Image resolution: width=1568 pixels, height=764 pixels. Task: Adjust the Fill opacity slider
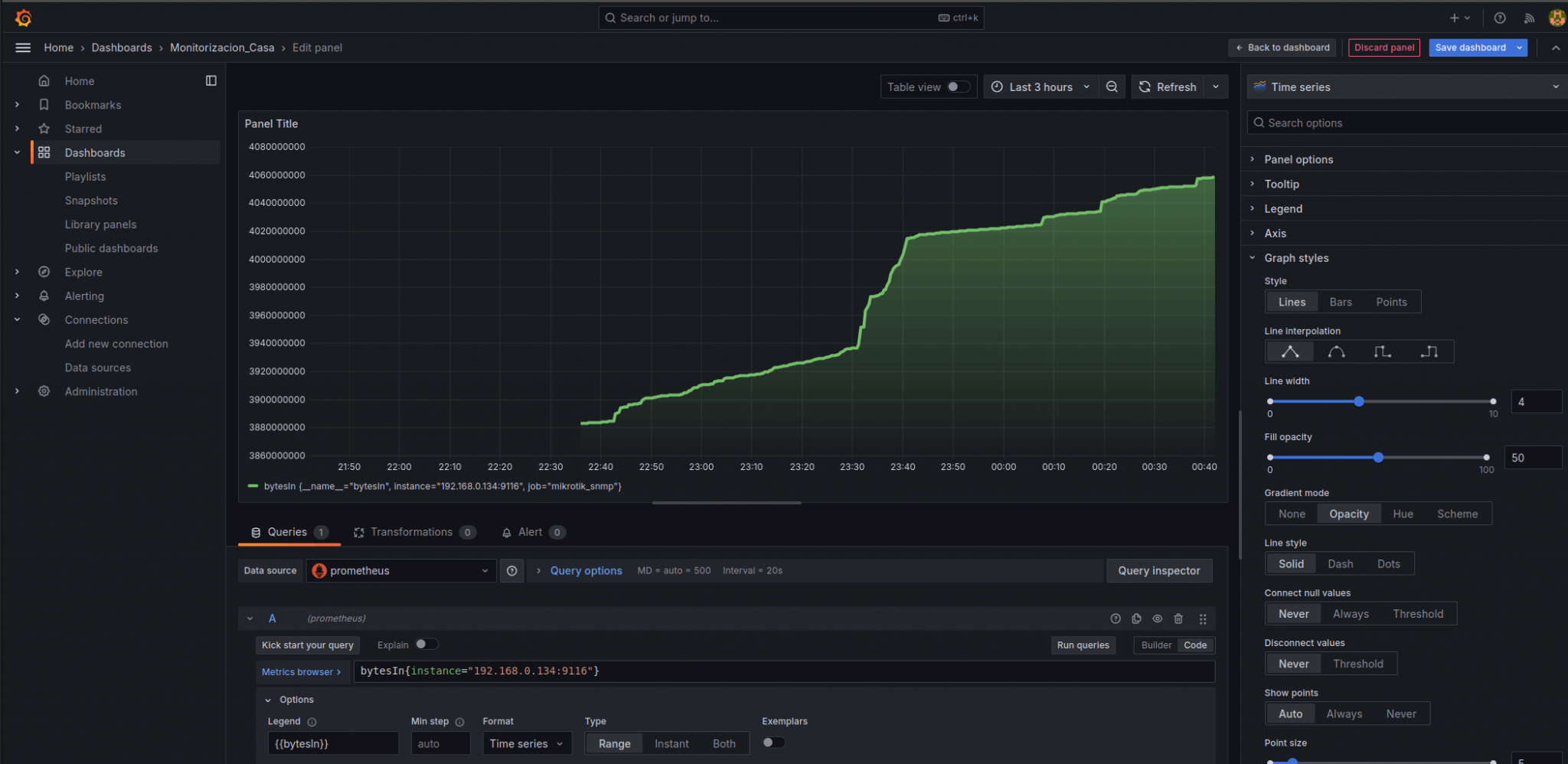pos(1378,457)
